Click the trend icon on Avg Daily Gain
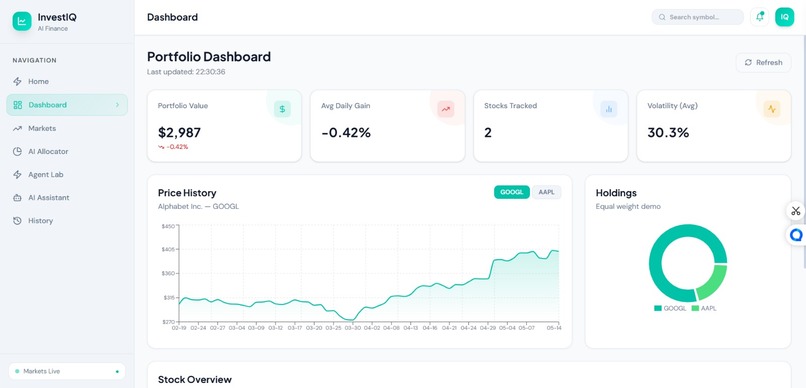This screenshot has width=806, height=388. (x=446, y=109)
